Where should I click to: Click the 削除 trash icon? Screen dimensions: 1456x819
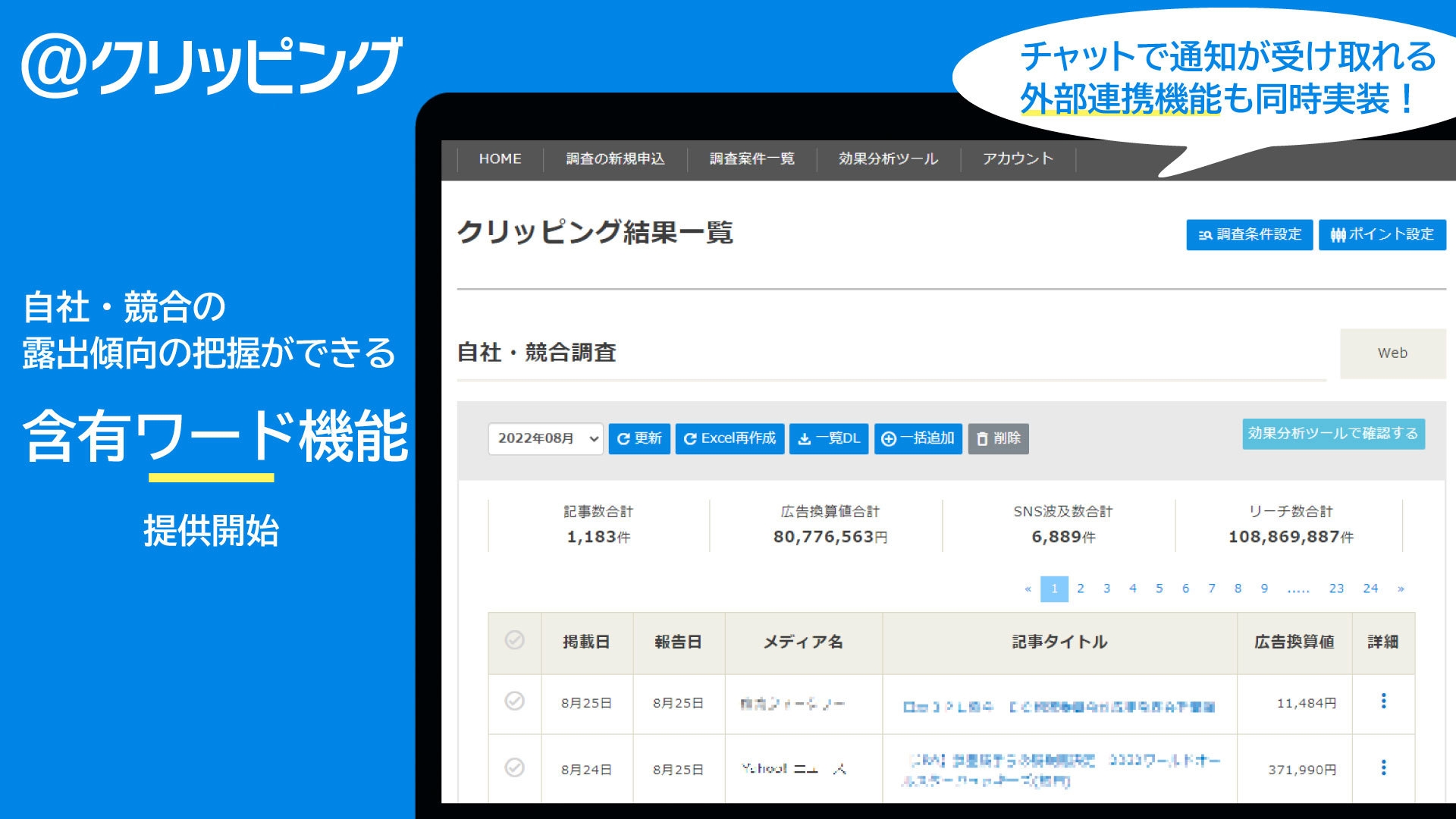[981, 438]
